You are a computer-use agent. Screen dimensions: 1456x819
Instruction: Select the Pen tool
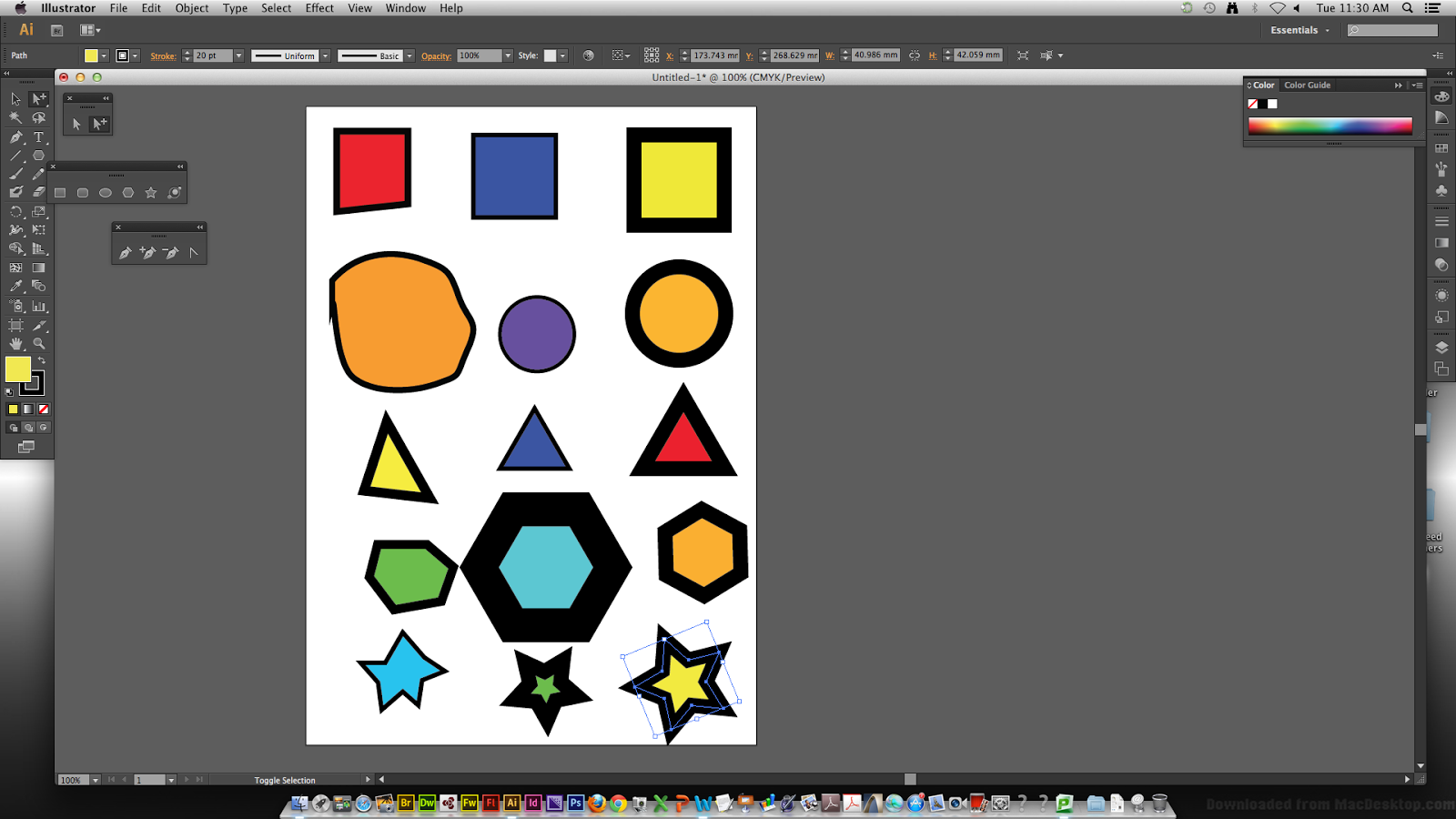click(x=15, y=137)
